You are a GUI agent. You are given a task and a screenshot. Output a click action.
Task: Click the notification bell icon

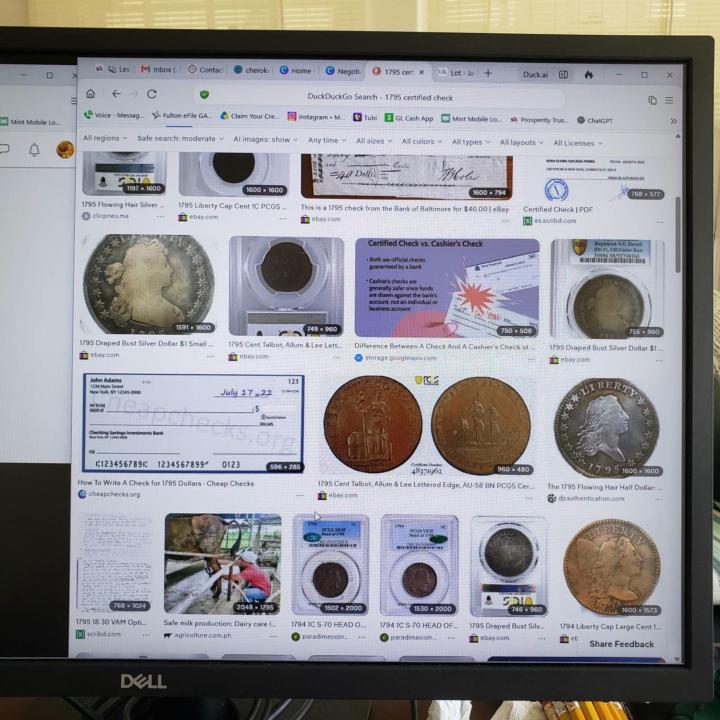pyautogui.click(x=34, y=150)
